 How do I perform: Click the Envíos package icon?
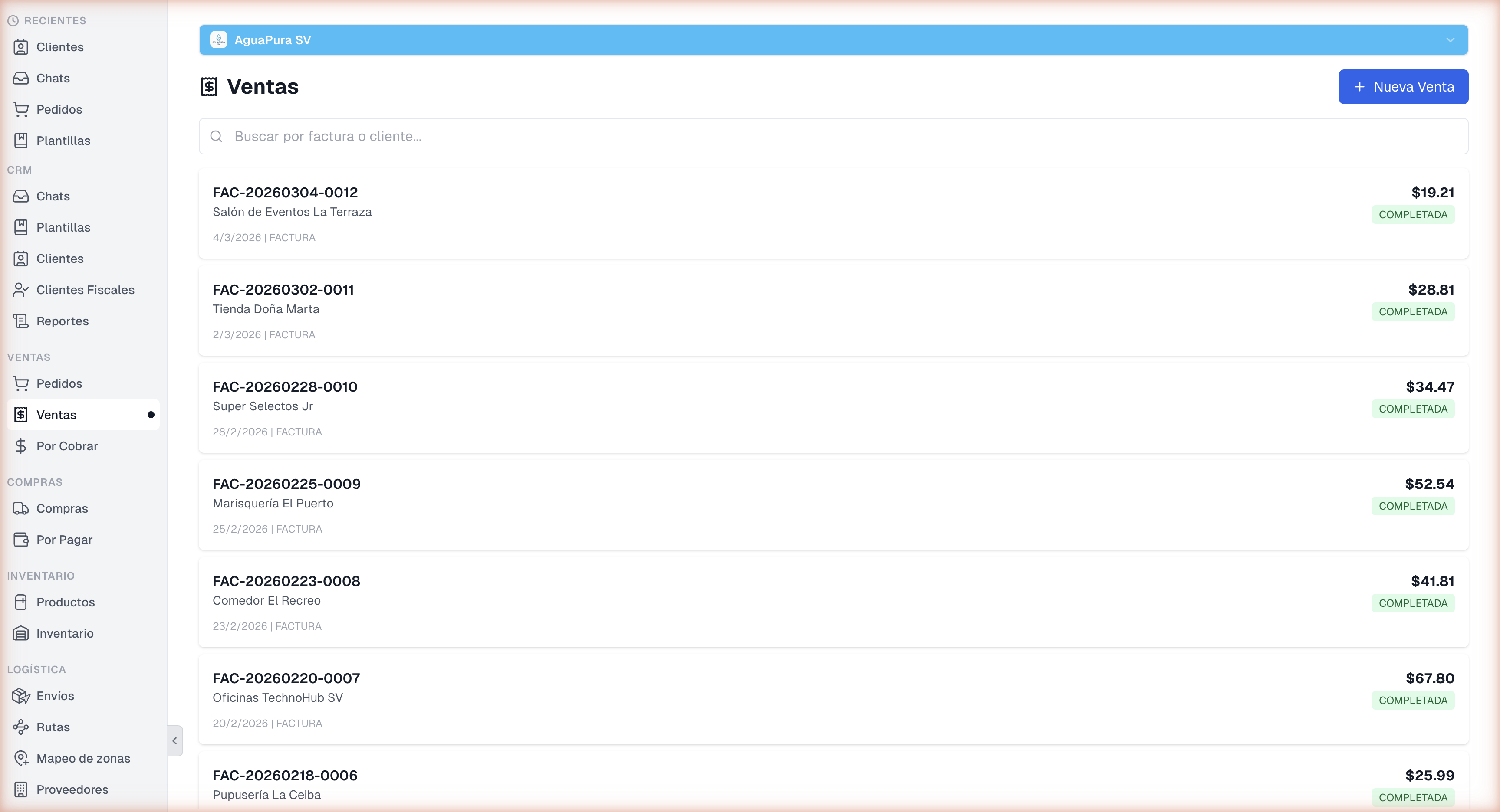pyautogui.click(x=21, y=696)
